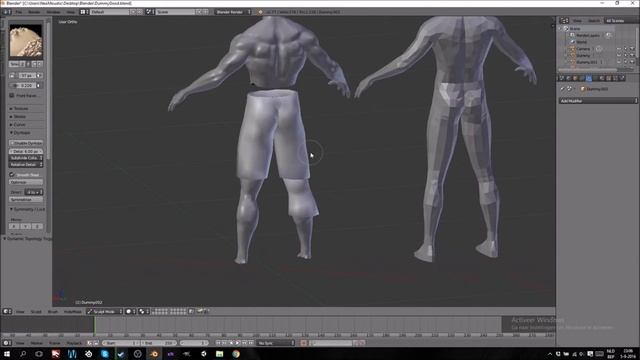Toggle Dummy.002 renderability camera icon

[632, 62]
